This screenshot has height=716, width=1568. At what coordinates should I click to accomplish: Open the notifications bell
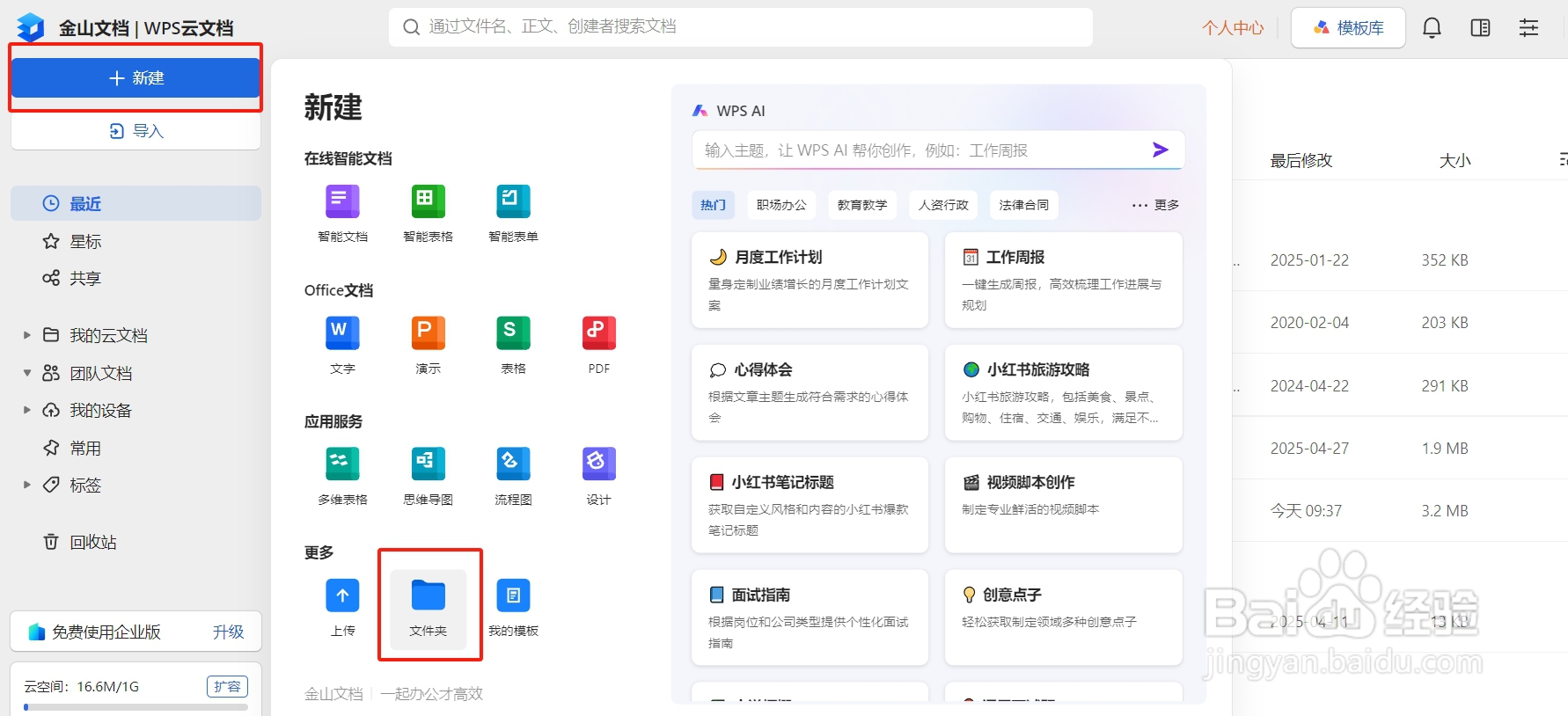coord(1432,28)
